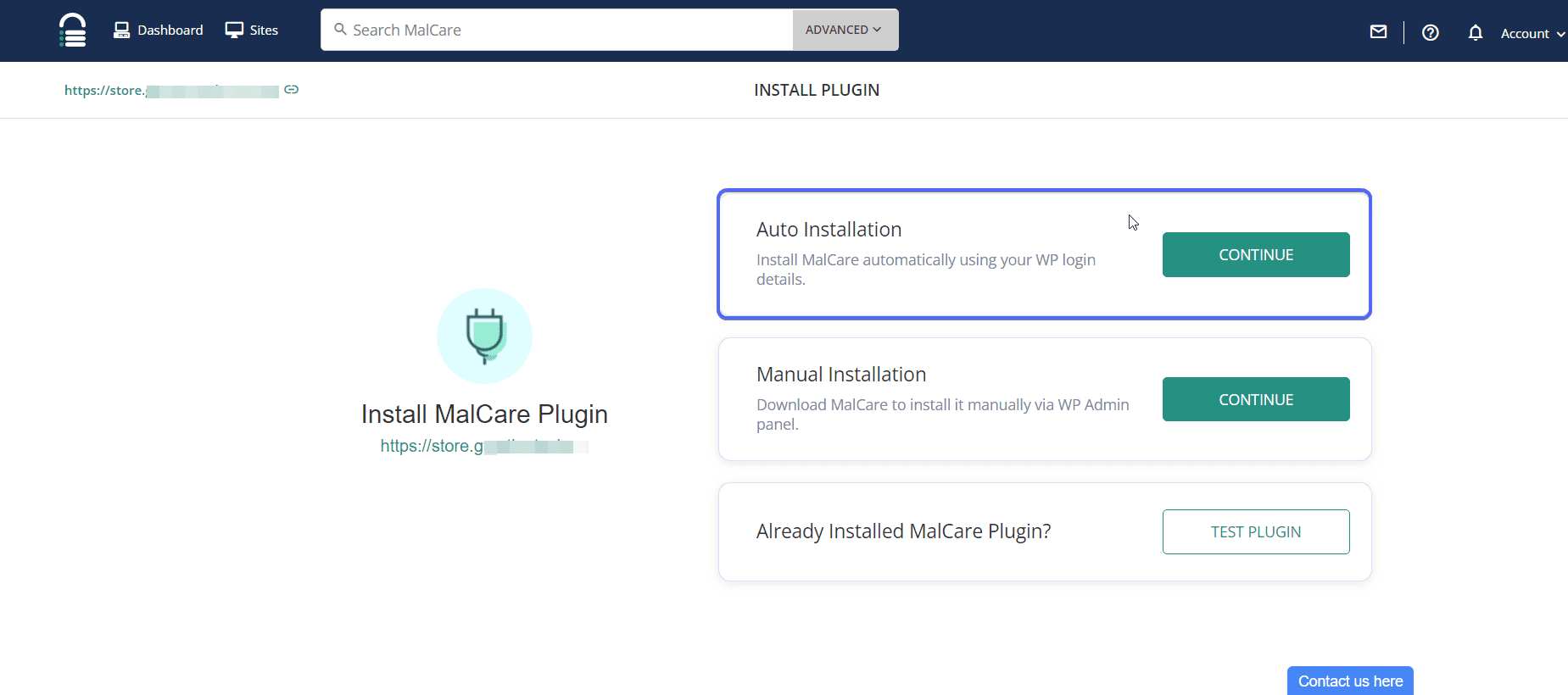Open the site URL in the header
1568x695 pixels.
pos(171,91)
